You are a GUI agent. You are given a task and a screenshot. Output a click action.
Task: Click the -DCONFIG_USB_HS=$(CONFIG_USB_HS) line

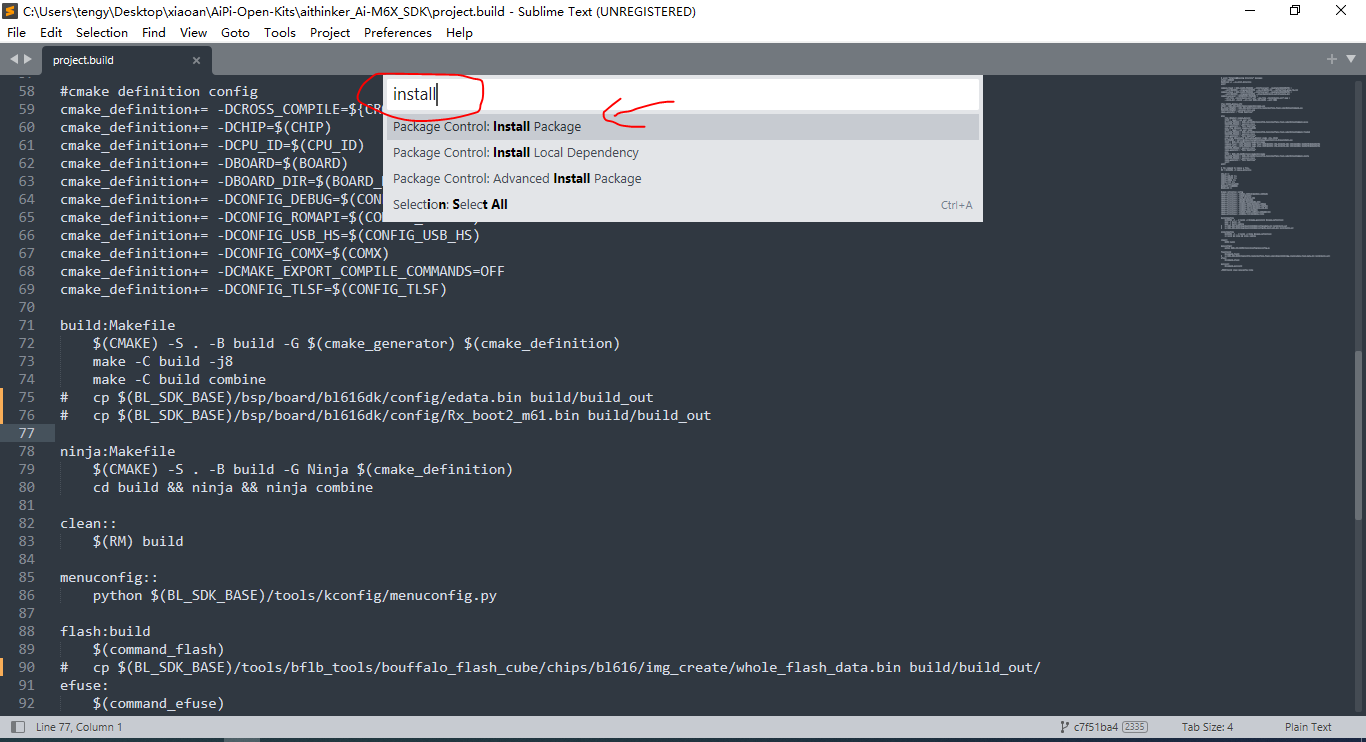pyautogui.click(x=270, y=235)
